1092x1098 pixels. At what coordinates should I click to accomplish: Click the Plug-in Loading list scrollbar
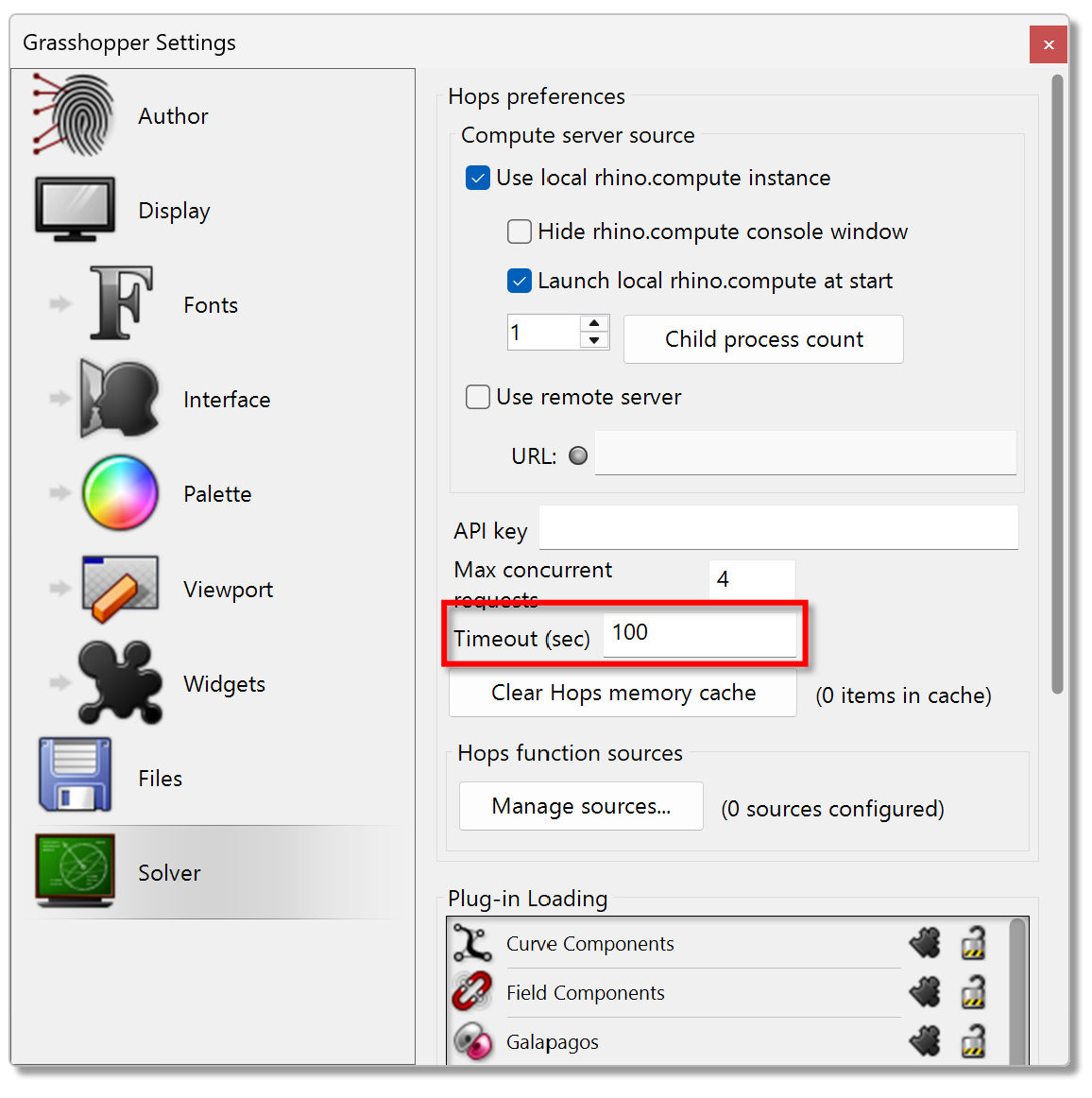[x=1017, y=991]
